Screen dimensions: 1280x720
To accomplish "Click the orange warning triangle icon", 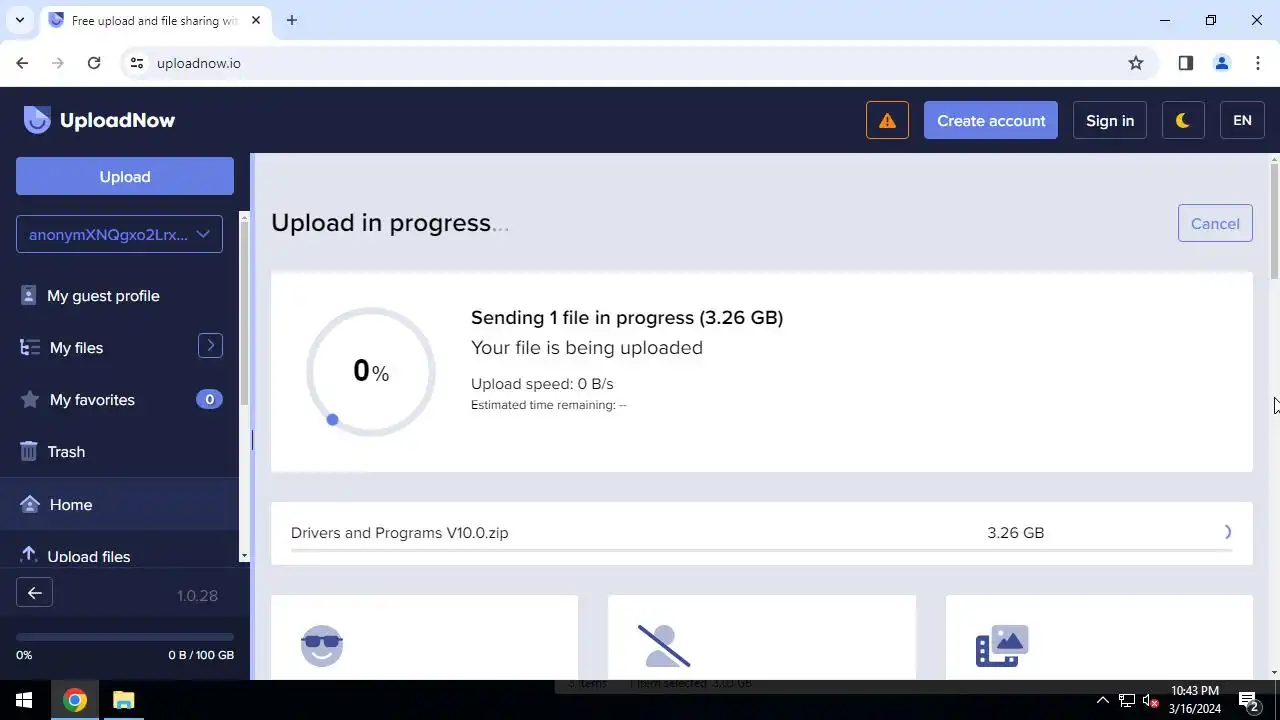I will pyautogui.click(x=887, y=120).
